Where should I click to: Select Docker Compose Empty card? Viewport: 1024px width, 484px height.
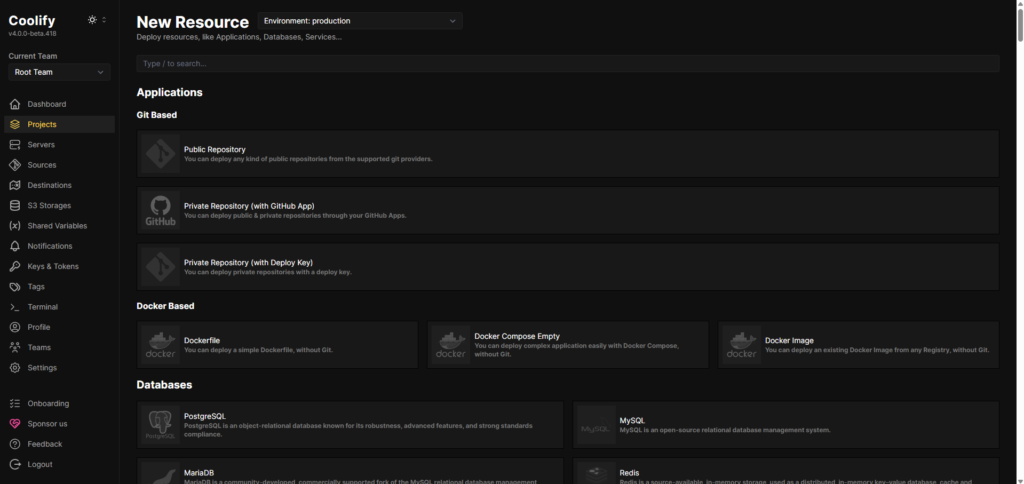tap(568, 345)
